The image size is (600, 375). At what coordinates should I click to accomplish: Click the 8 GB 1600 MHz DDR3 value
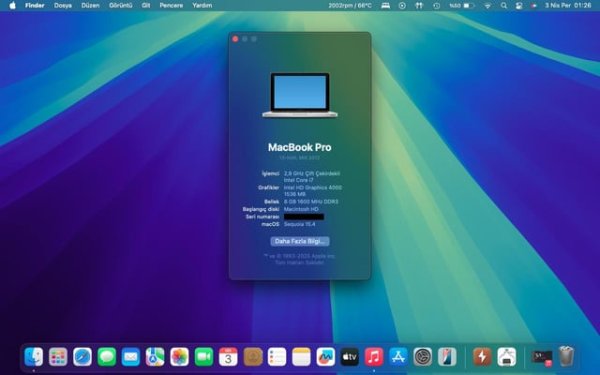point(311,201)
